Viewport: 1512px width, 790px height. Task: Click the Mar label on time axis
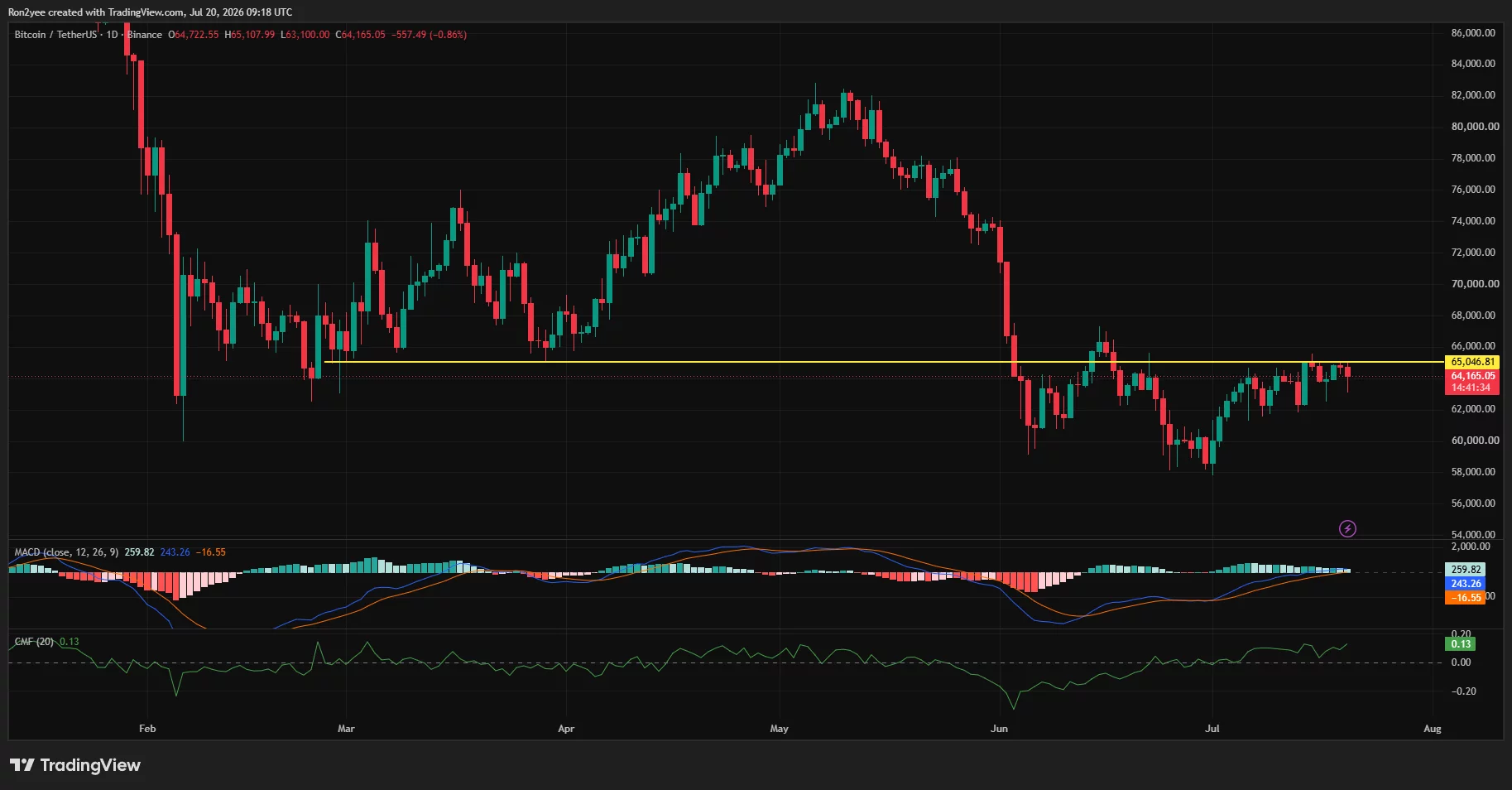coord(346,729)
